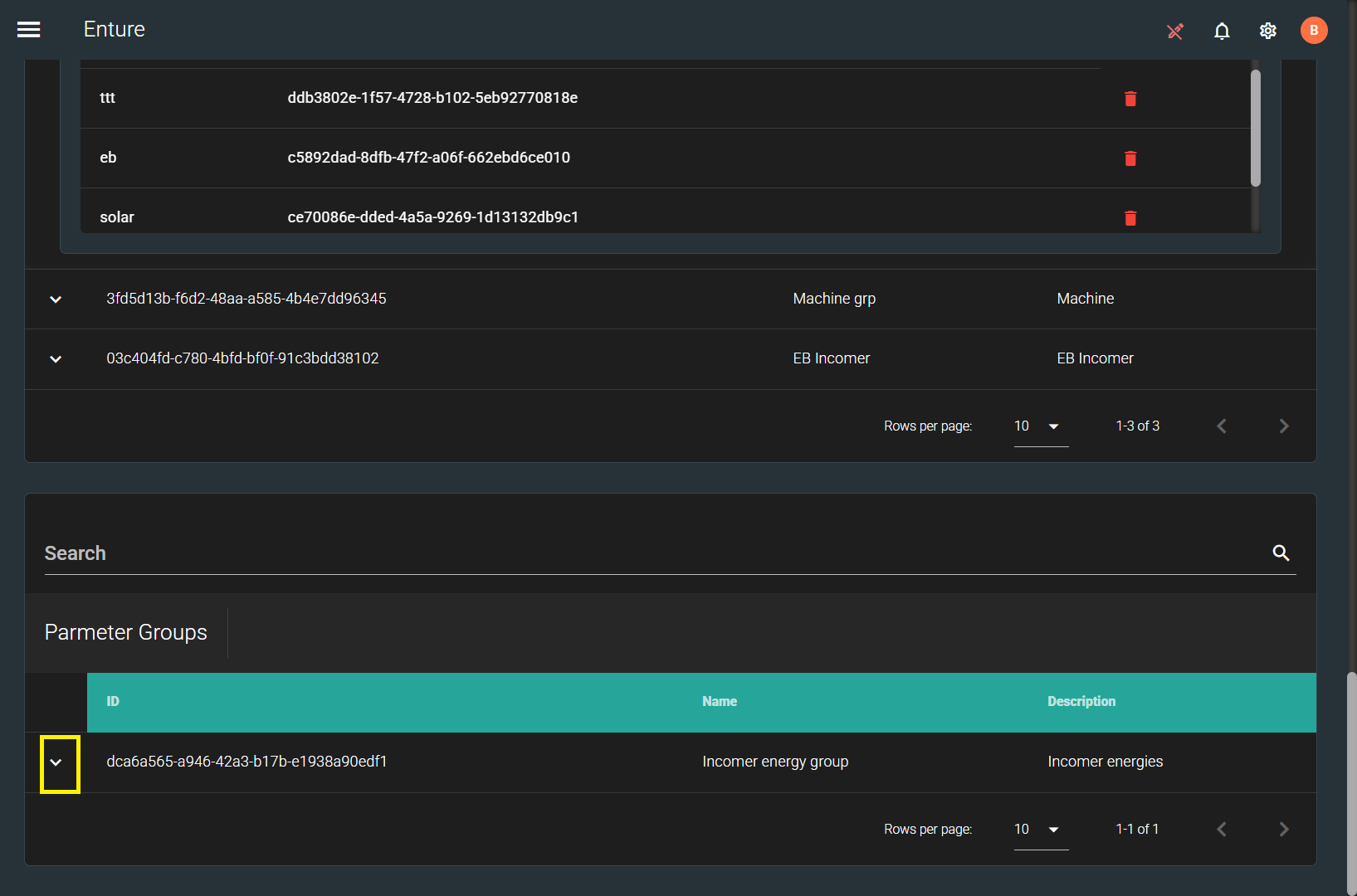Screen dimensions: 1357x896
Task: Open rows per page dropdown showing 1-1 of 1
Action: 1041,830
